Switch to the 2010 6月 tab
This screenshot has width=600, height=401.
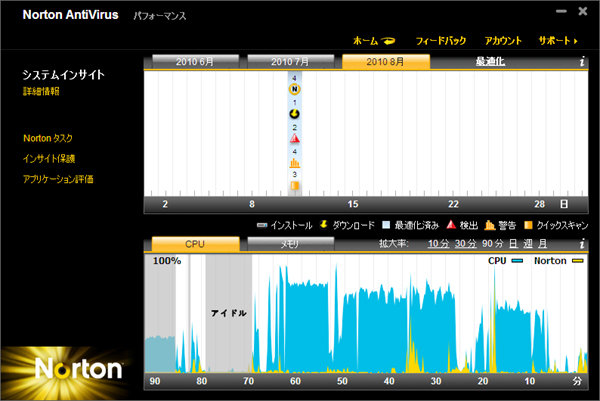[196, 62]
